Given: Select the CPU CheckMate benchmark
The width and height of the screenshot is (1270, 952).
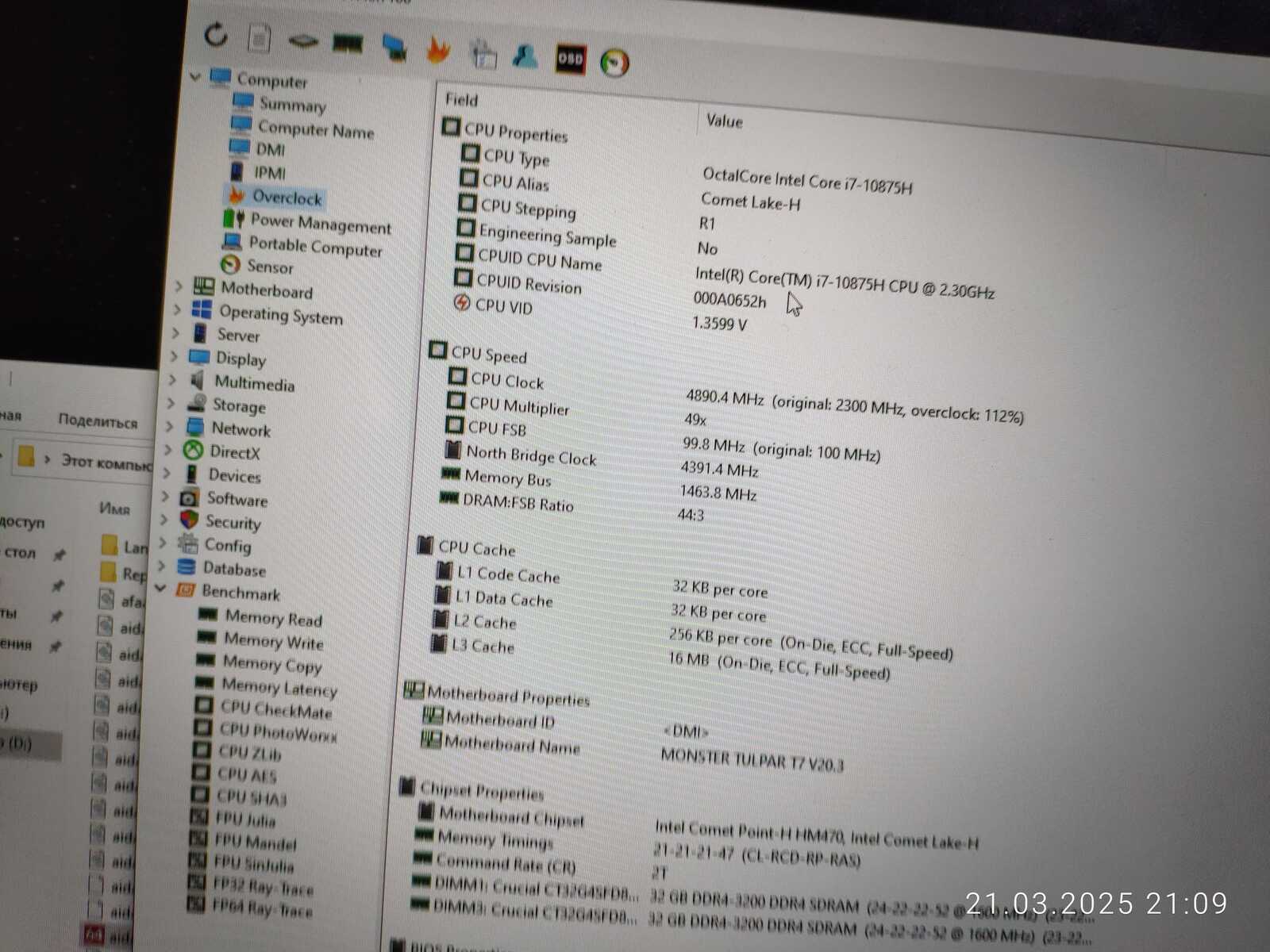Looking at the screenshot, I should (x=275, y=709).
